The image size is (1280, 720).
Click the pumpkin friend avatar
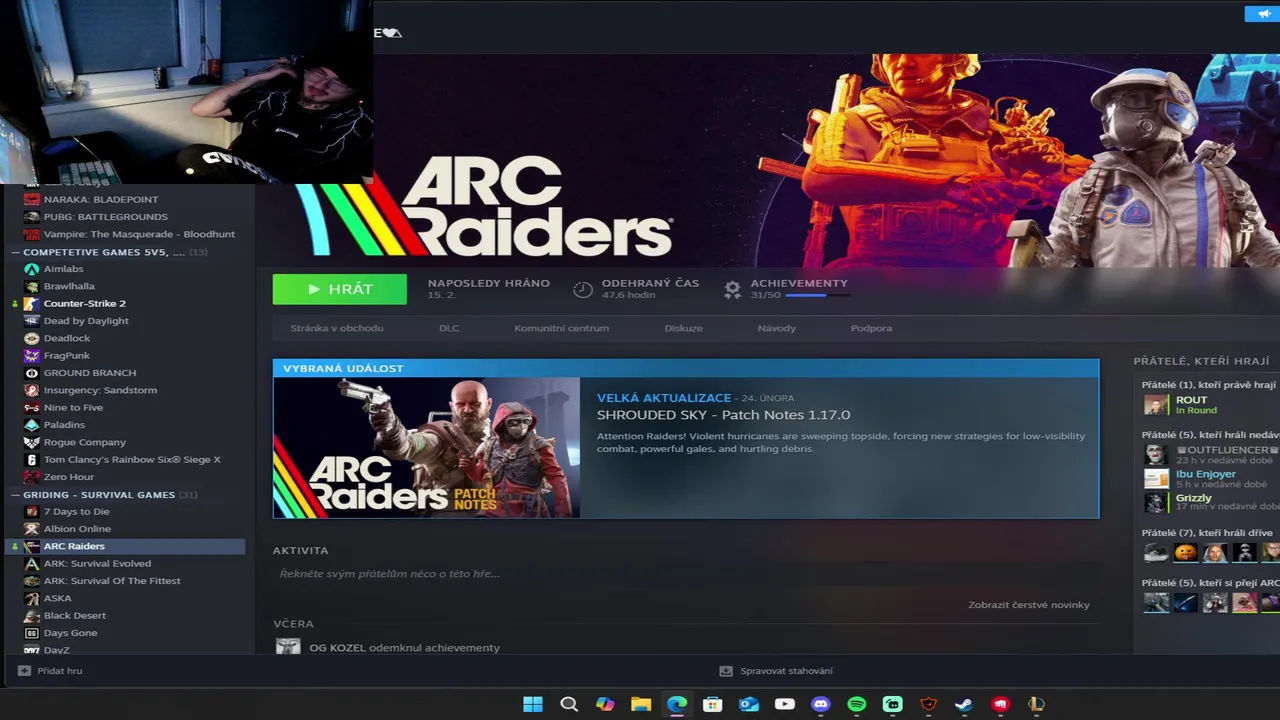pyautogui.click(x=1185, y=552)
